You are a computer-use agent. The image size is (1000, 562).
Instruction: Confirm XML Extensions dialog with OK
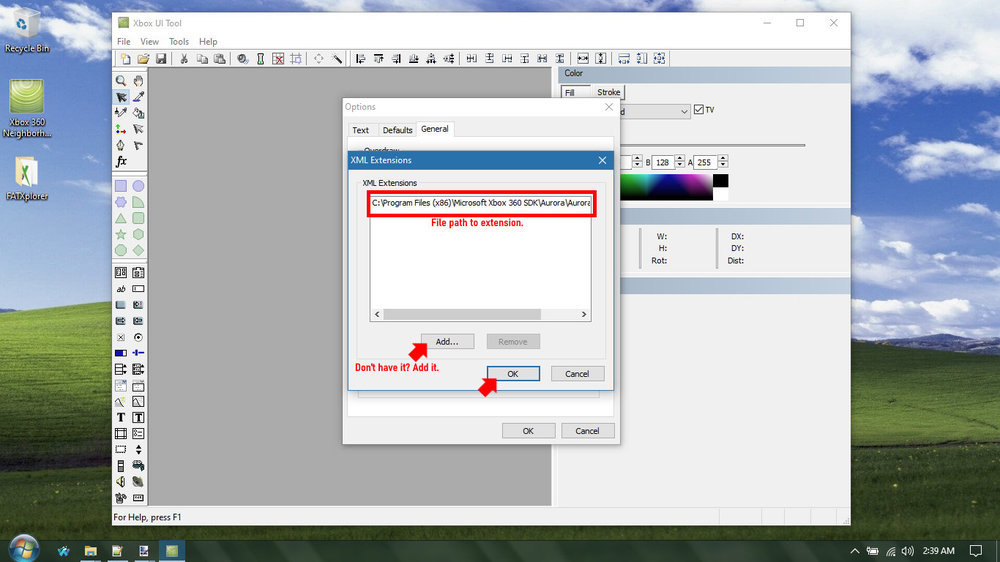pos(513,374)
